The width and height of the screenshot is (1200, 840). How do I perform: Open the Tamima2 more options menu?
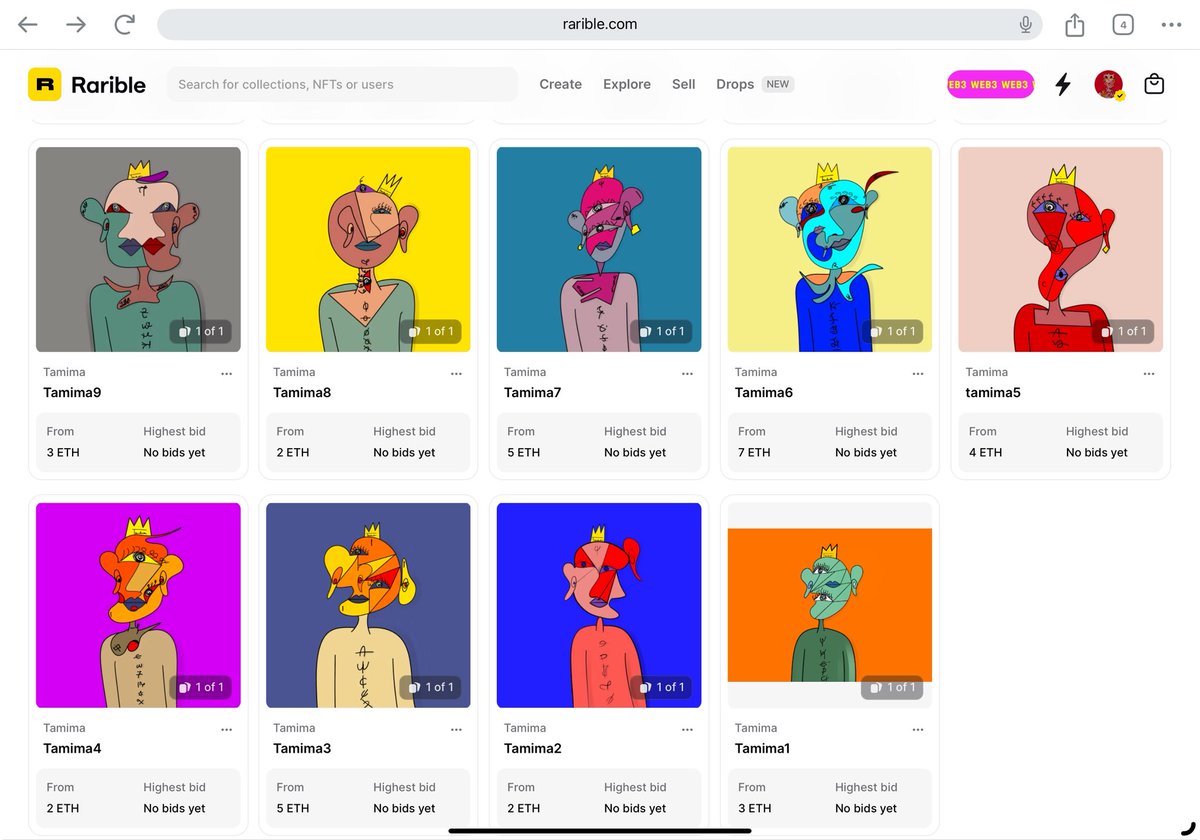pyautogui.click(x=687, y=729)
